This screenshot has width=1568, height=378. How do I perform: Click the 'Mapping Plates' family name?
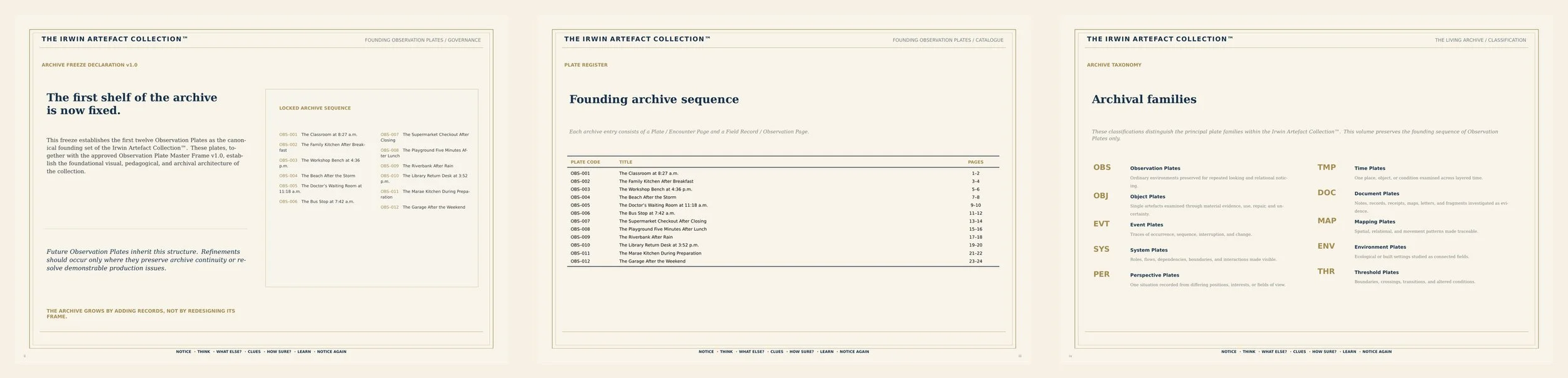pyautogui.click(x=1375, y=222)
